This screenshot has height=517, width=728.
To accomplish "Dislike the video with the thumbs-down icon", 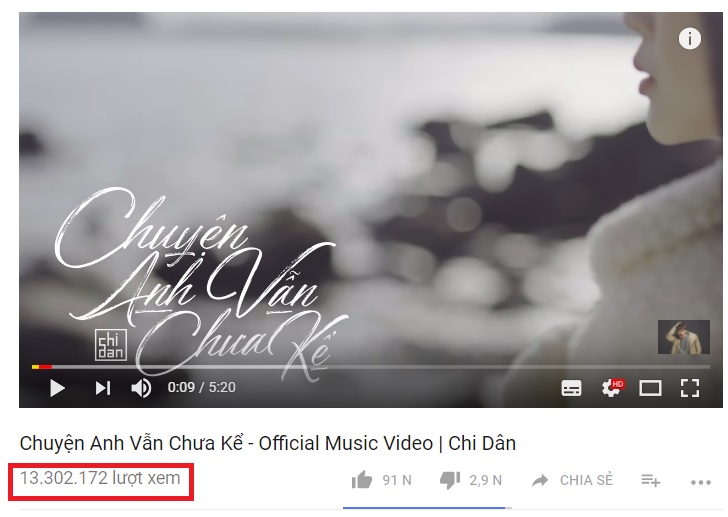I will [x=450, y=480].
